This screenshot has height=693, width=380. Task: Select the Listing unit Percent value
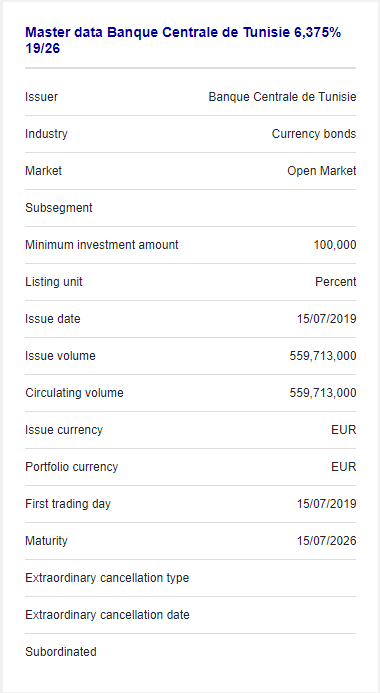point(336,282)
